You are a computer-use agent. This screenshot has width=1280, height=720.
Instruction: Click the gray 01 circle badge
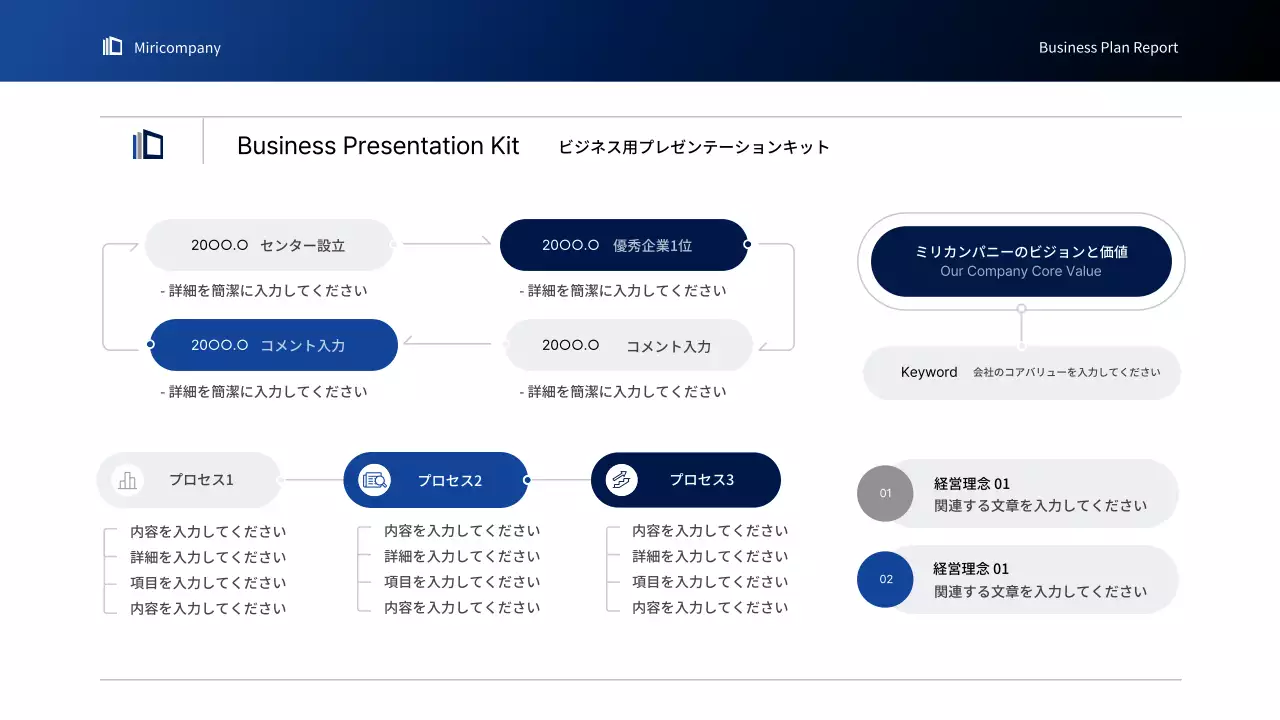pos(885,494)
